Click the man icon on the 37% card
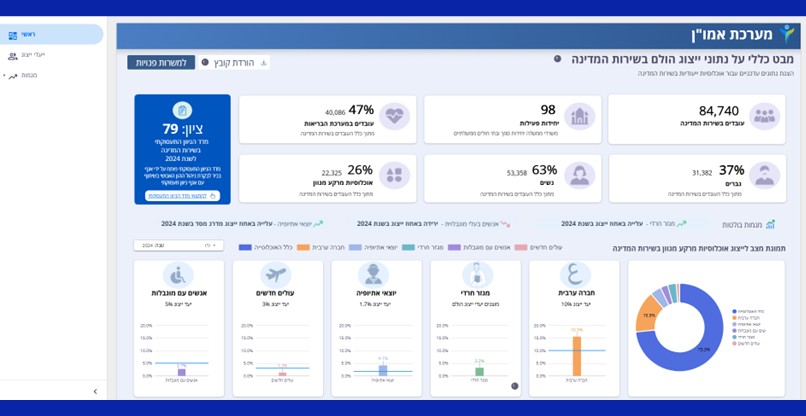The width and height of the screenshot is (806, 416). click(764, 176)
